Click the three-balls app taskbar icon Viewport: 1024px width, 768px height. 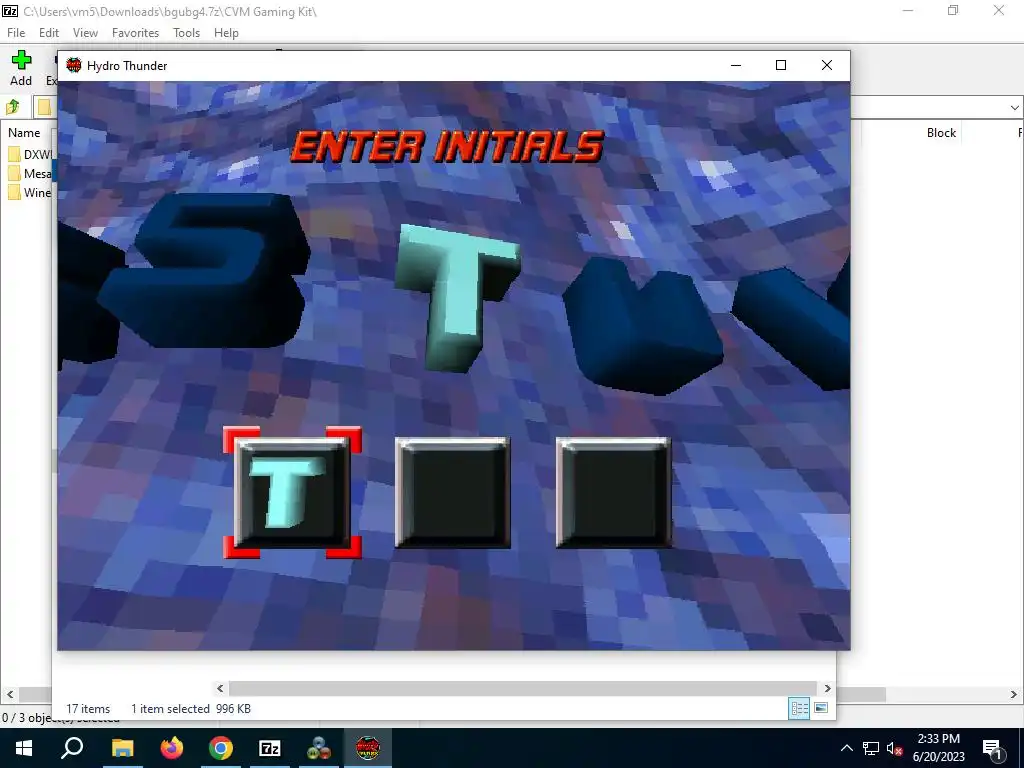point(319,748)
